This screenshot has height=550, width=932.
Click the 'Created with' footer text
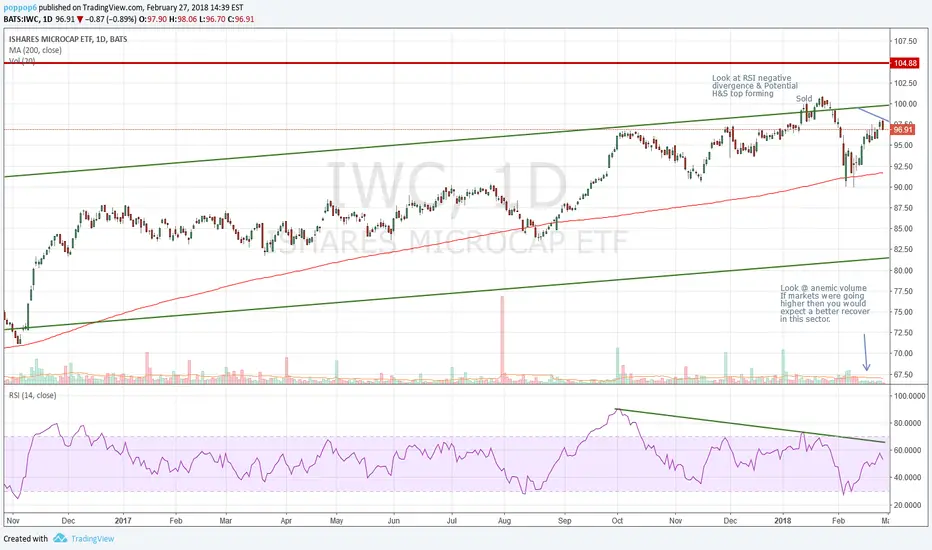pyautogui.click(x=26, y=539)
